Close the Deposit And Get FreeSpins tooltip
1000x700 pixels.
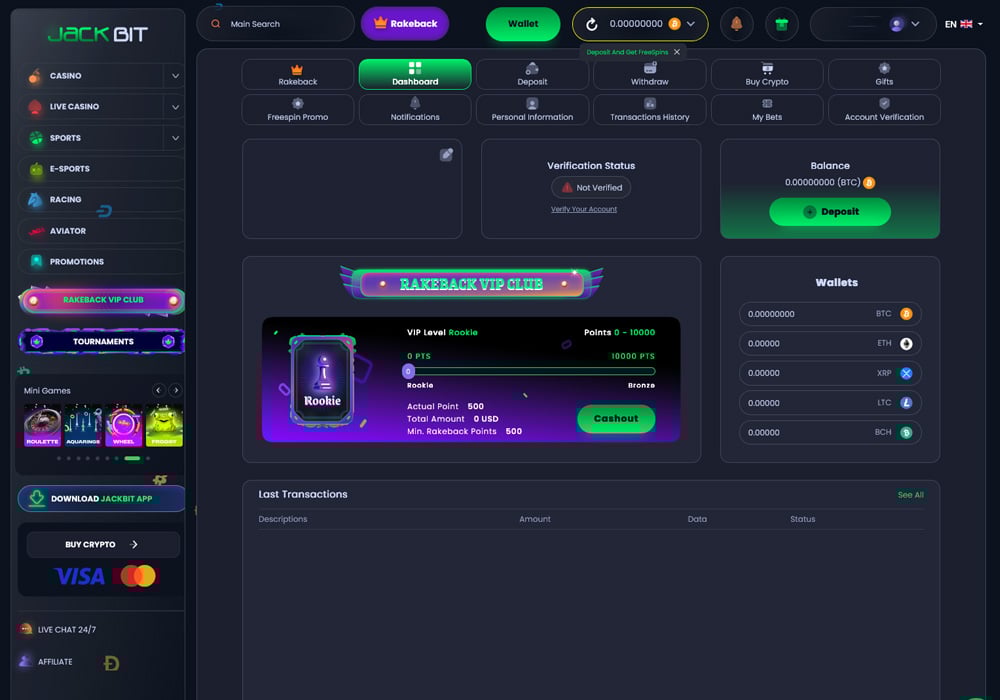pyautogui.click(x=677, y=52)
